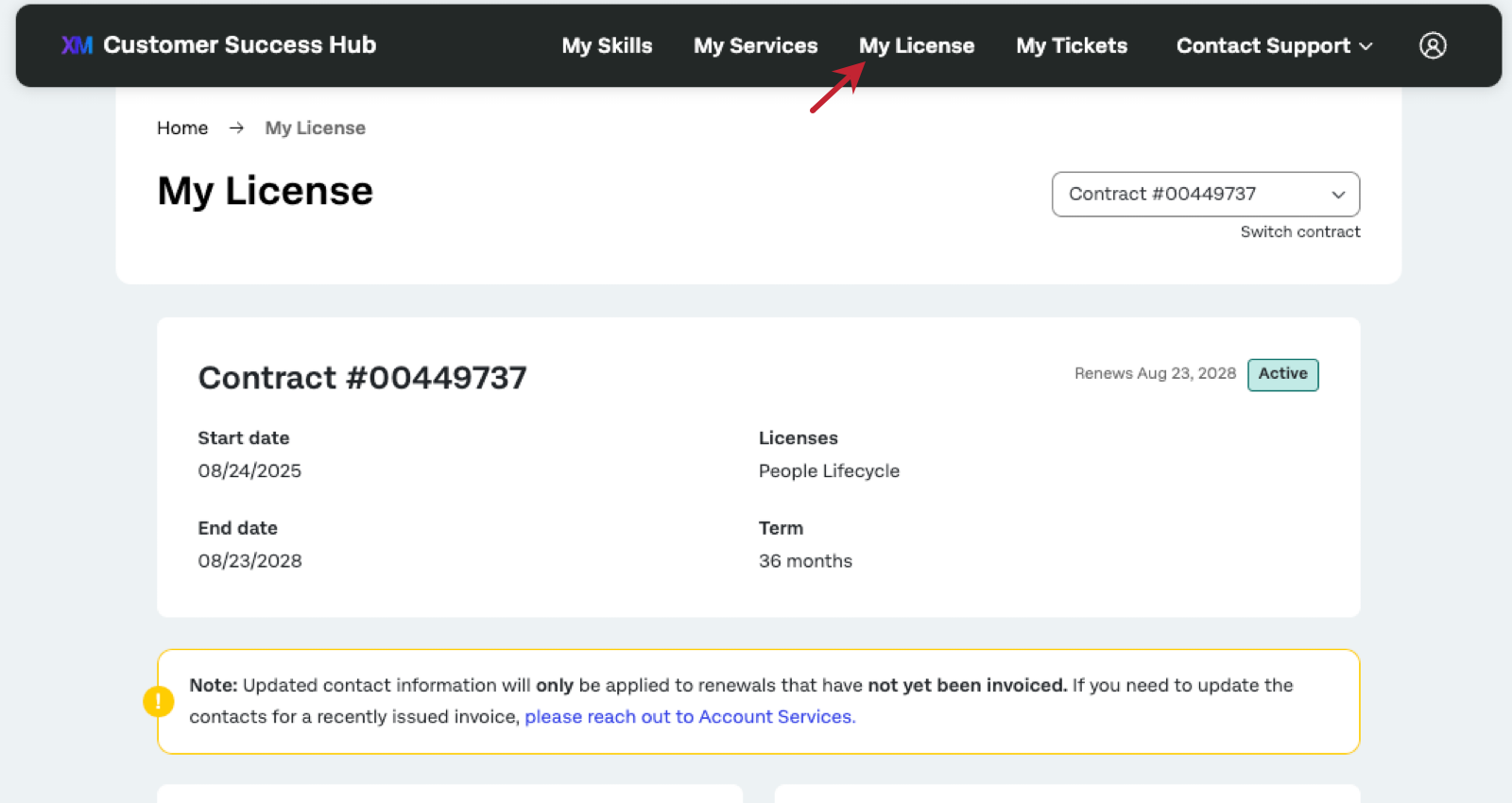Click the breadcrumb arrow after Home

236,128
